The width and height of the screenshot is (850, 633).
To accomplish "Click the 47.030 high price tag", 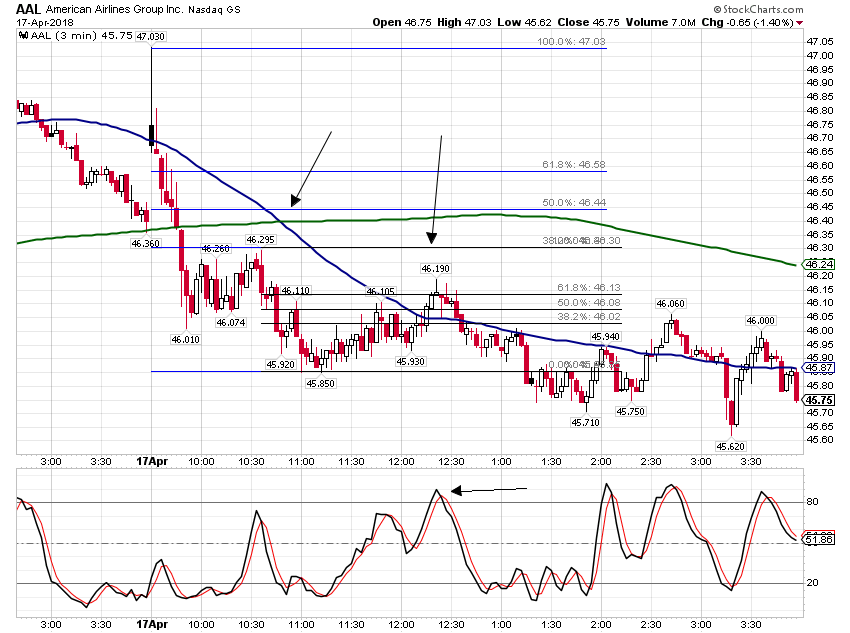I will coord(150,36).
